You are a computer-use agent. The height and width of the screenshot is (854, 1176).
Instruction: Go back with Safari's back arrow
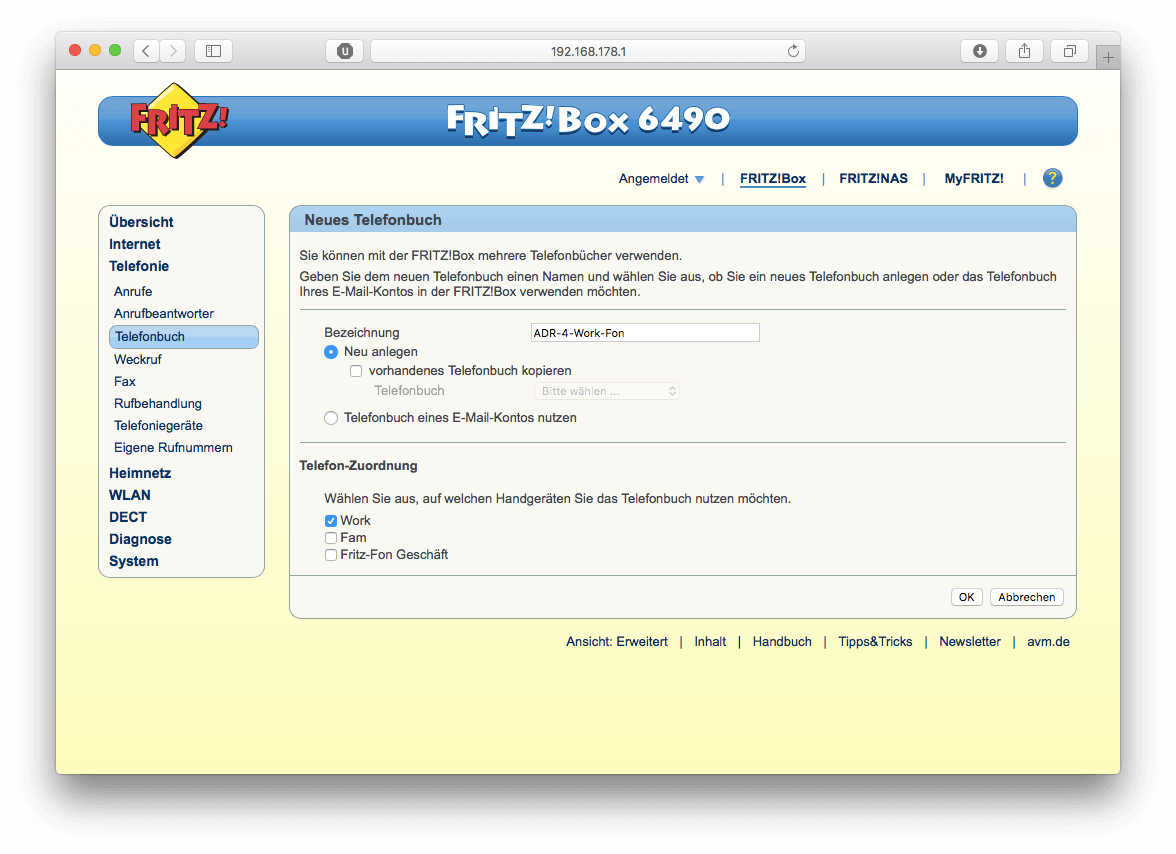click(146, 51)
